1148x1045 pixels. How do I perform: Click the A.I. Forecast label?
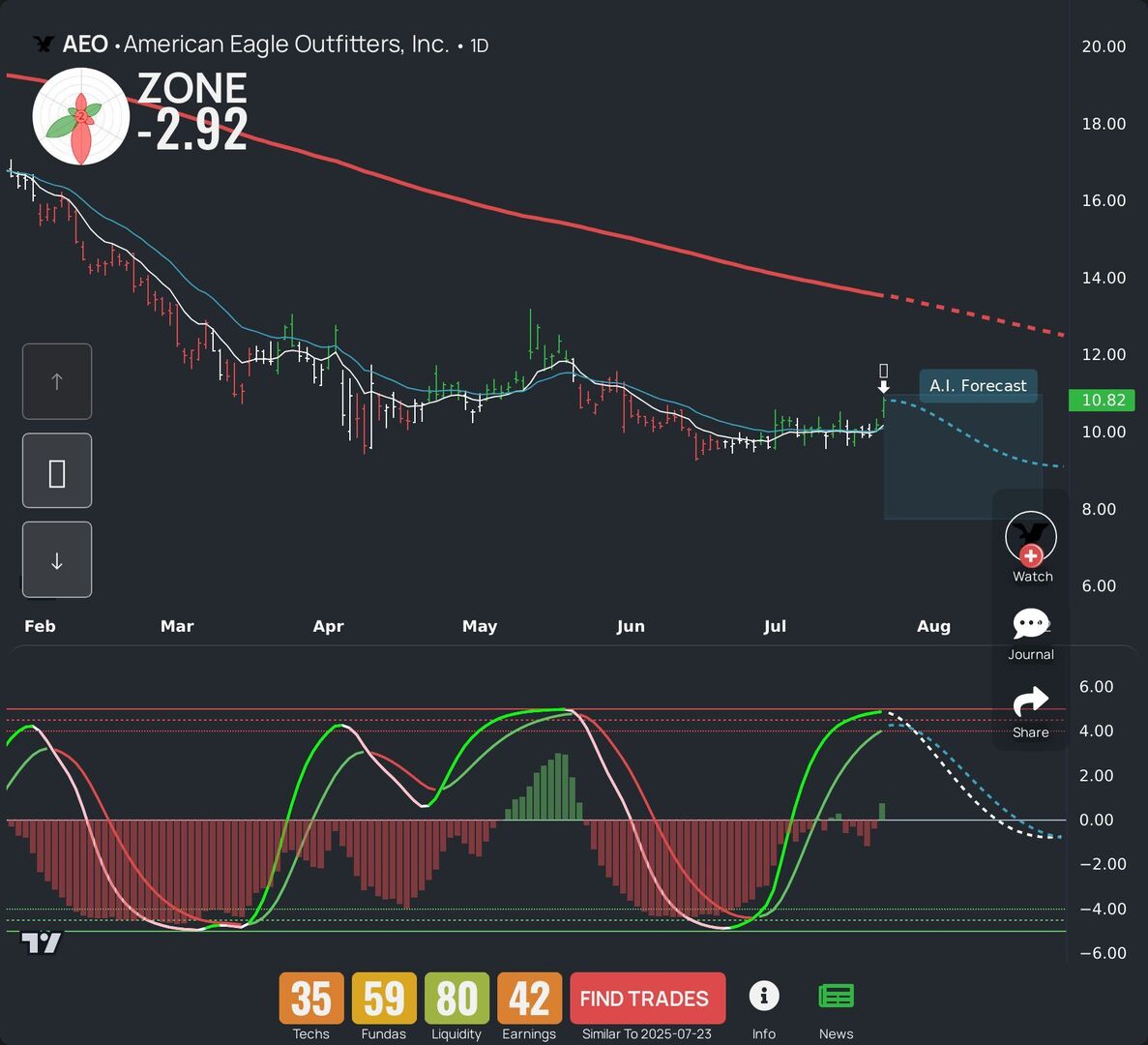pyautogui.click(x=978, y=386)
